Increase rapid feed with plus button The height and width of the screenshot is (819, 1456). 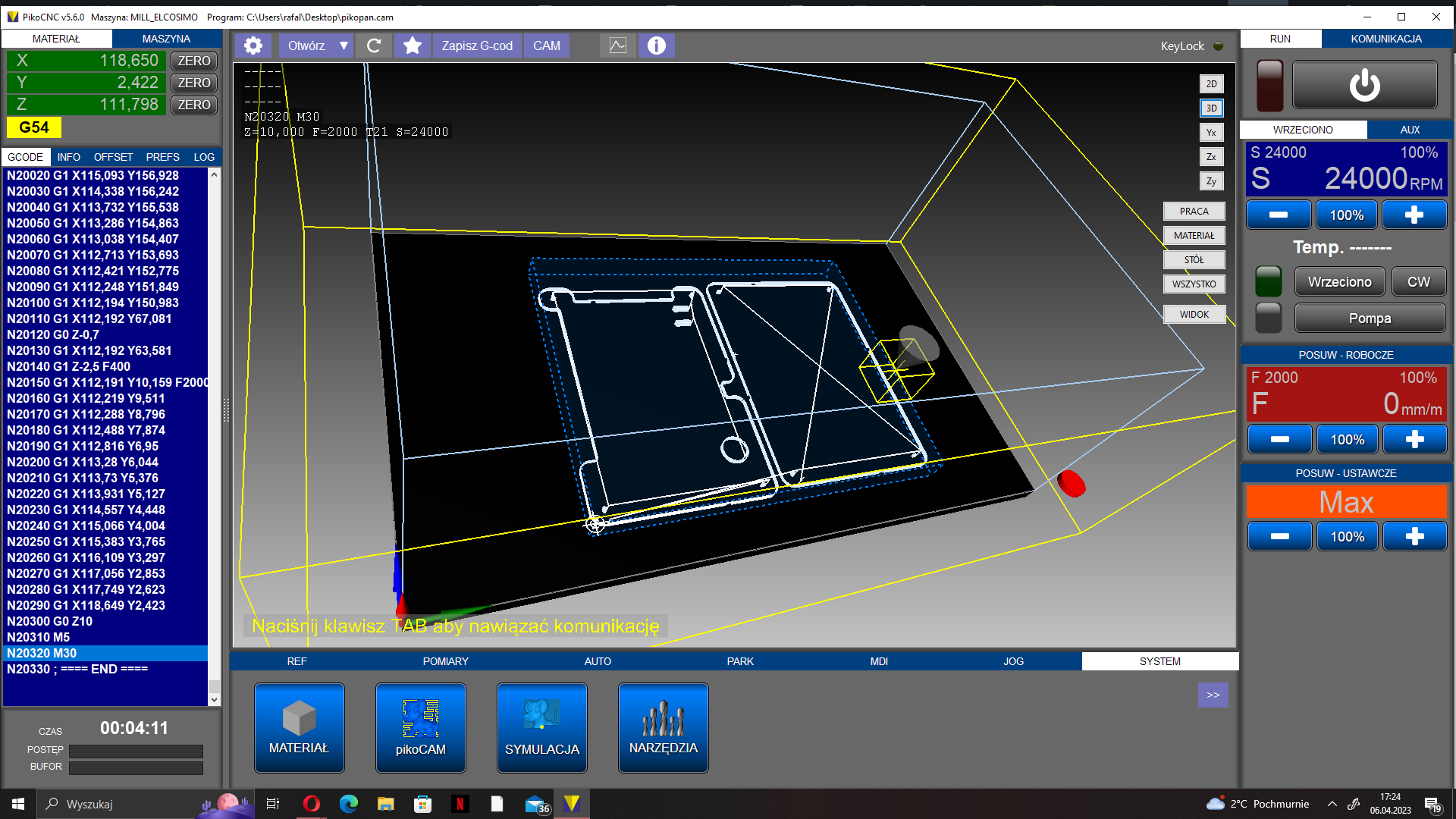(x=1415, y=536)
